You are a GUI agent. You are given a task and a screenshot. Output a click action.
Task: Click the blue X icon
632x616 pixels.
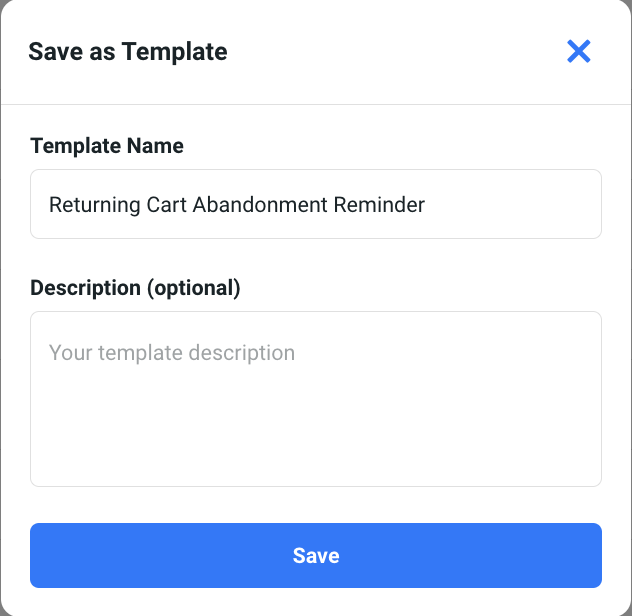point(579,52)
